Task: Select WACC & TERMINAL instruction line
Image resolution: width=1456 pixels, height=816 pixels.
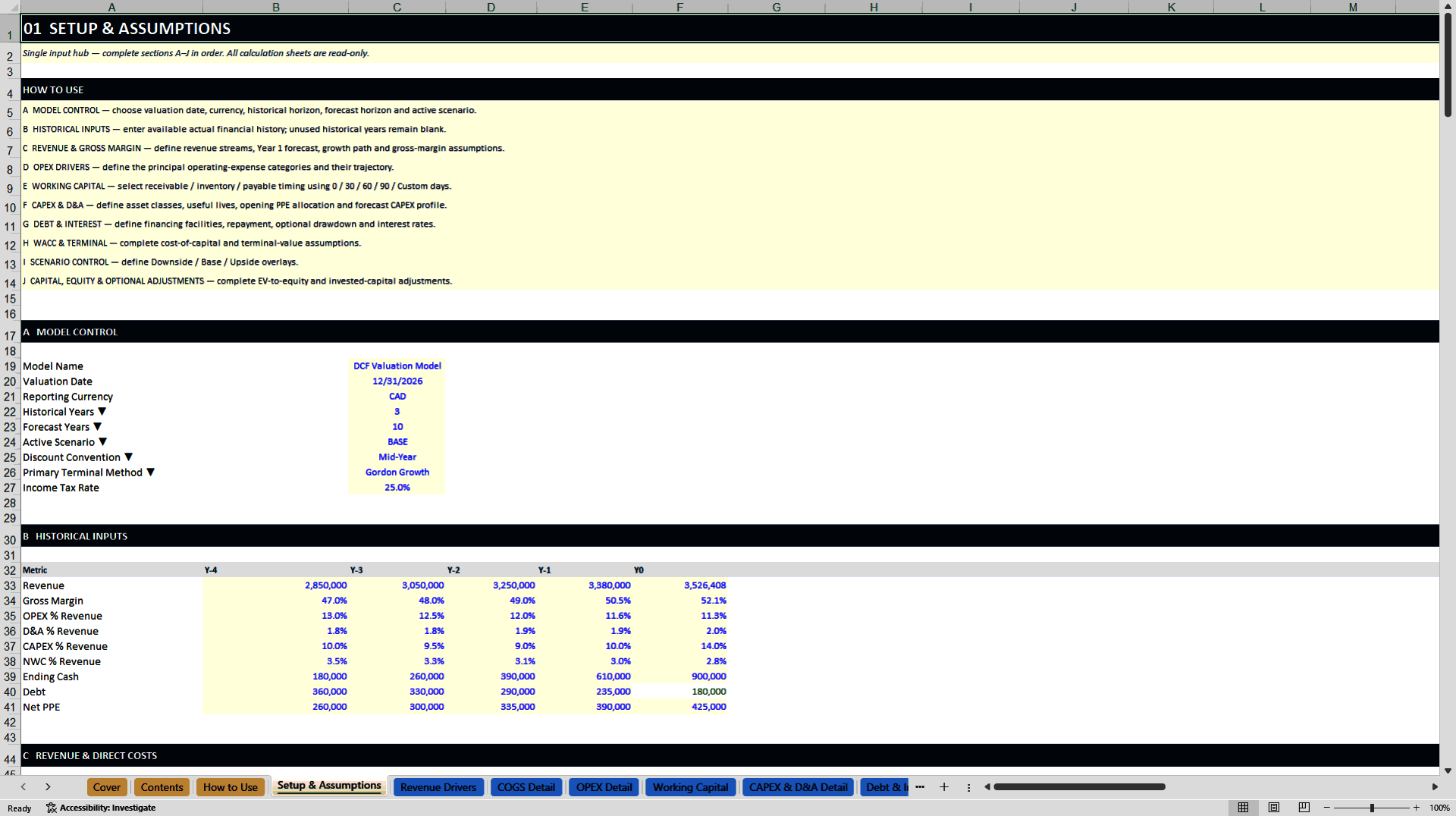Action: [x=192, y=243]
